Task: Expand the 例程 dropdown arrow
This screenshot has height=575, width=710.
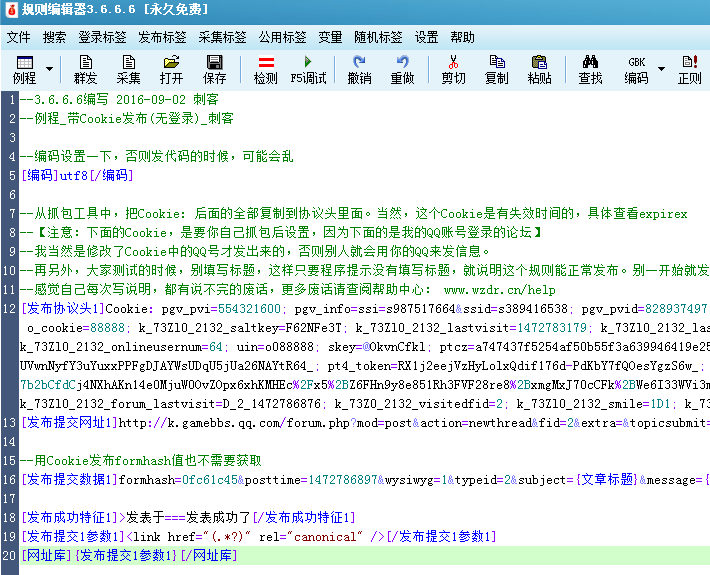Action: [x=49, y=69]
